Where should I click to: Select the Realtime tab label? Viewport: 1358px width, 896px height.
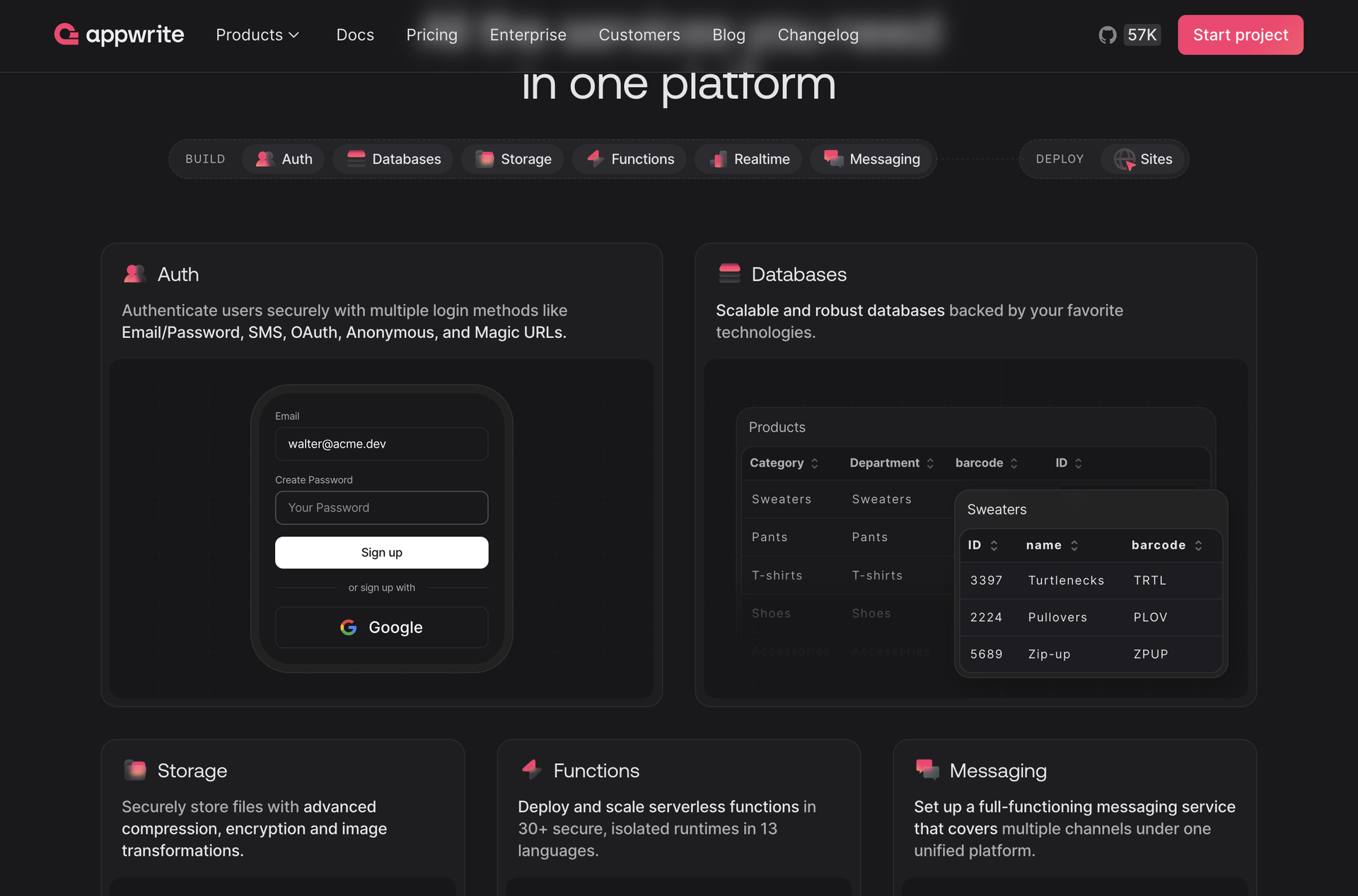(x=762, y=159)
